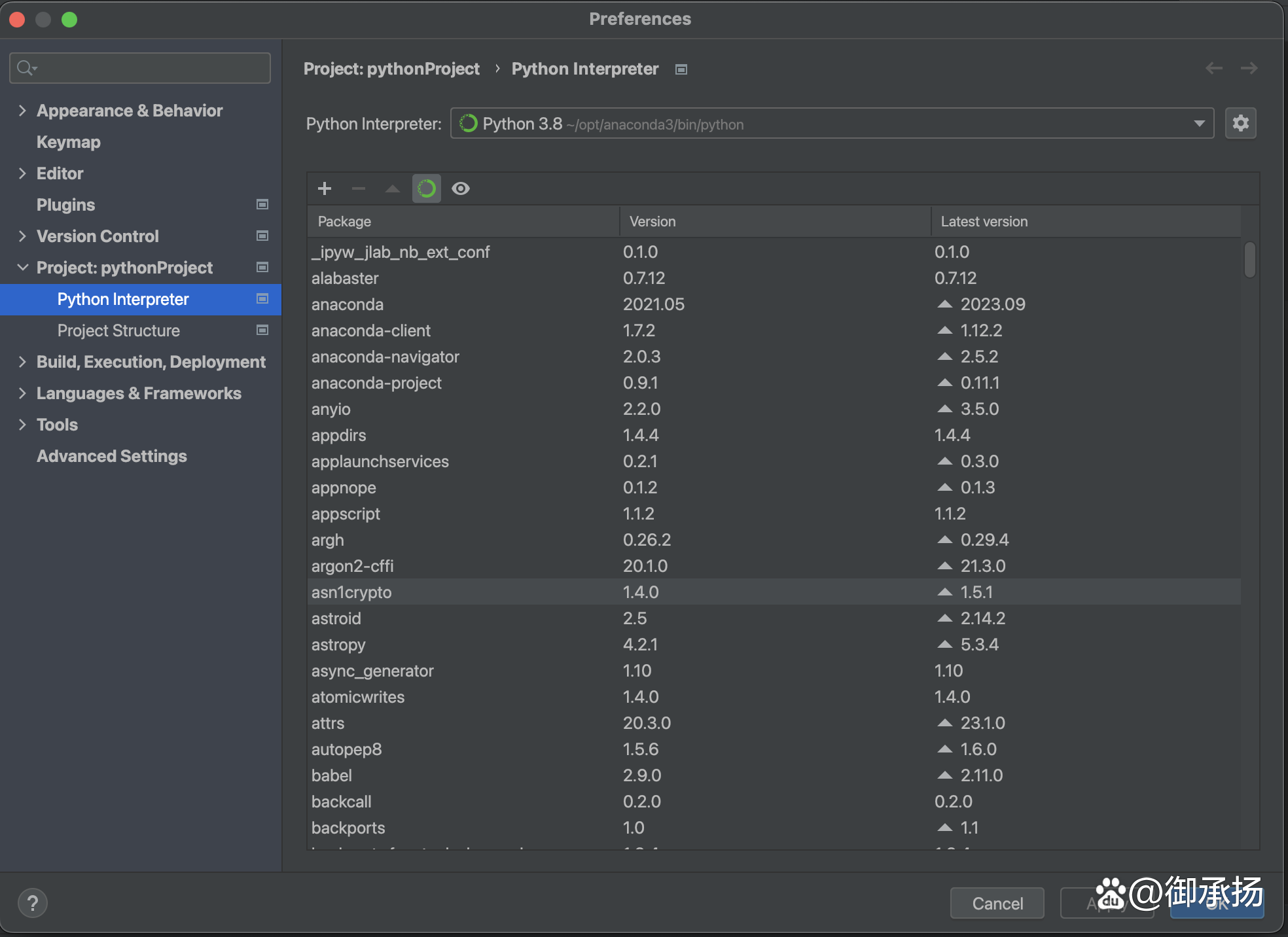
Task: Click upgrade arrow for argon2-cffi 21.3.0
Action: pyautogui.click(x=944, y=566)
